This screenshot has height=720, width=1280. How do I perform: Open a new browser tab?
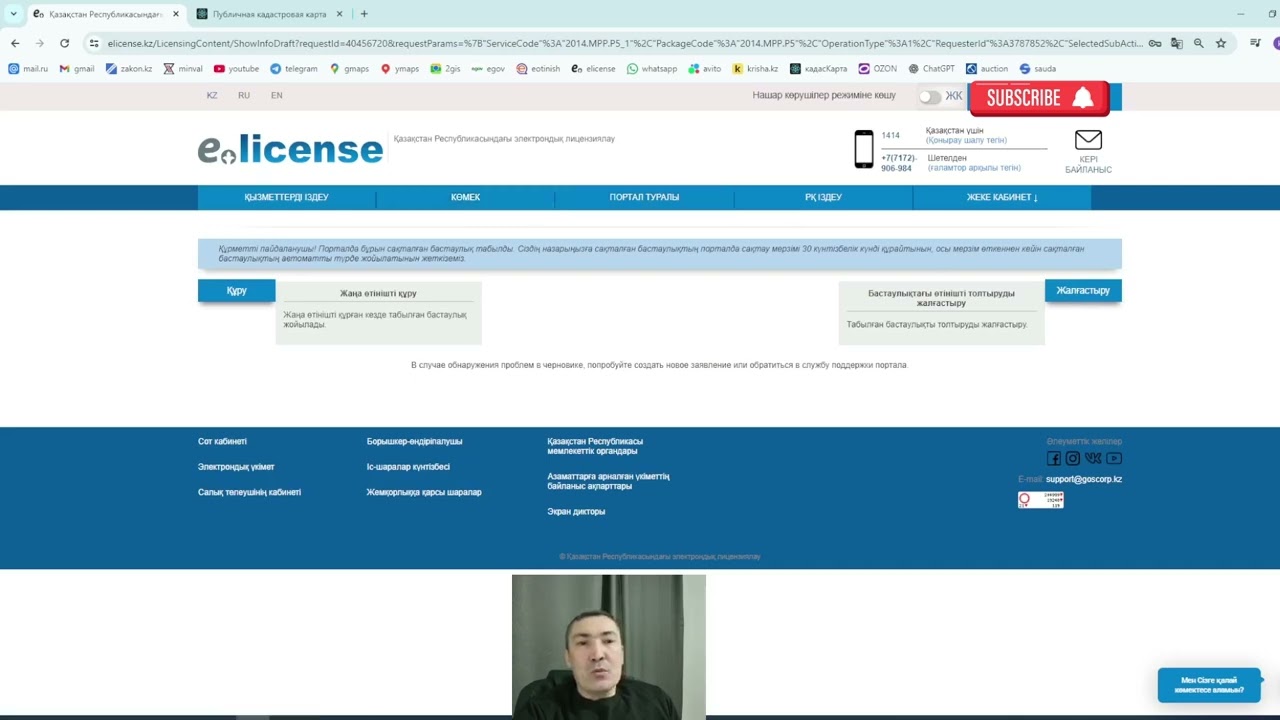(x=364, y=14)
